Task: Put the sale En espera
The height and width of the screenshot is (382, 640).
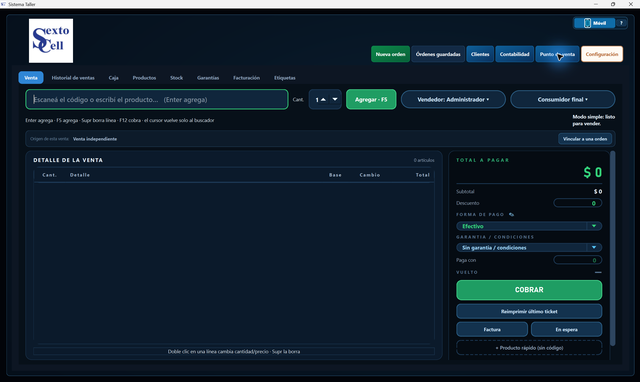Action: (566, 329)
